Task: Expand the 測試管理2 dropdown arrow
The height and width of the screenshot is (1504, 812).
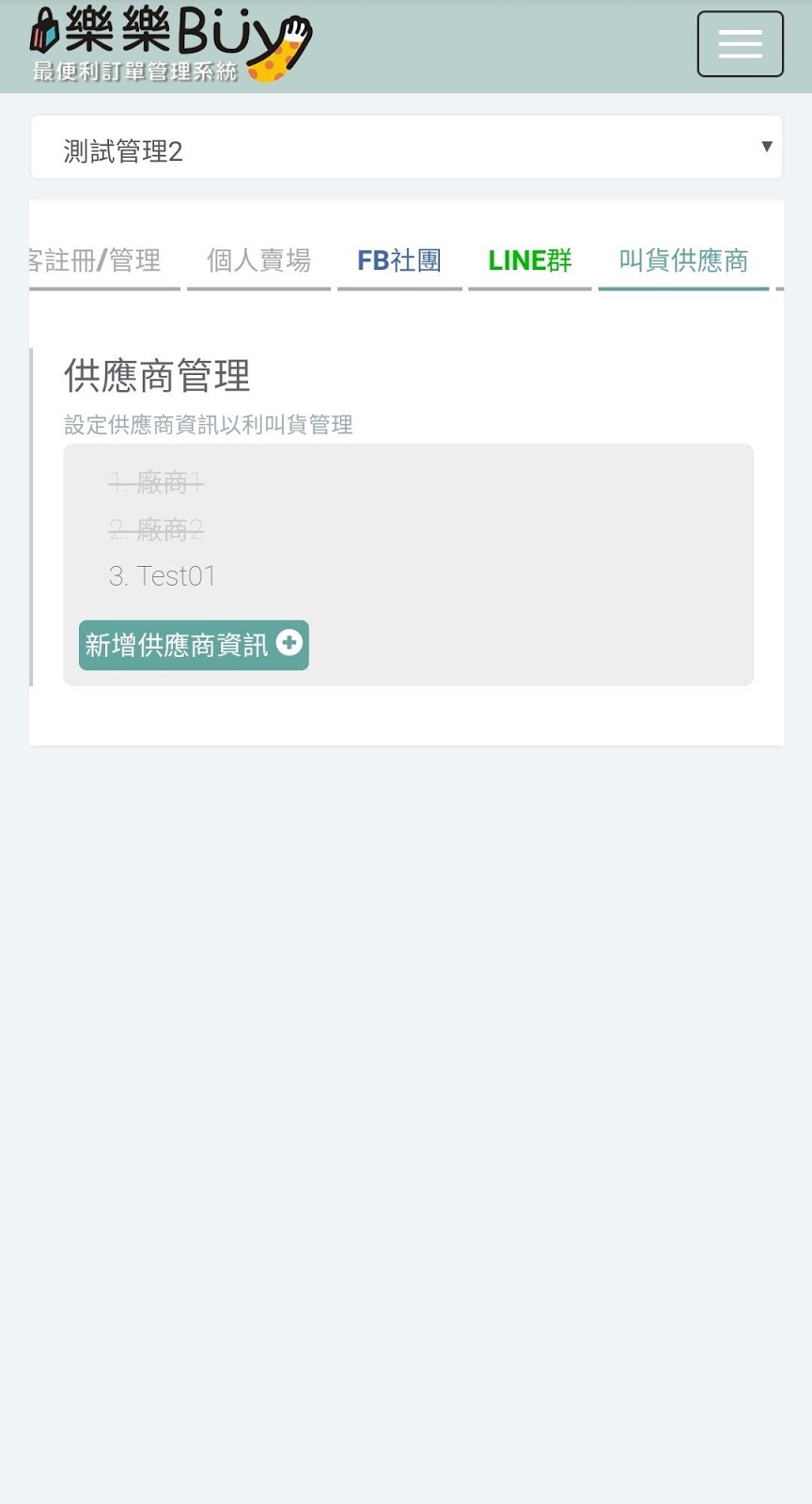Action: click(x=767, y=147)
